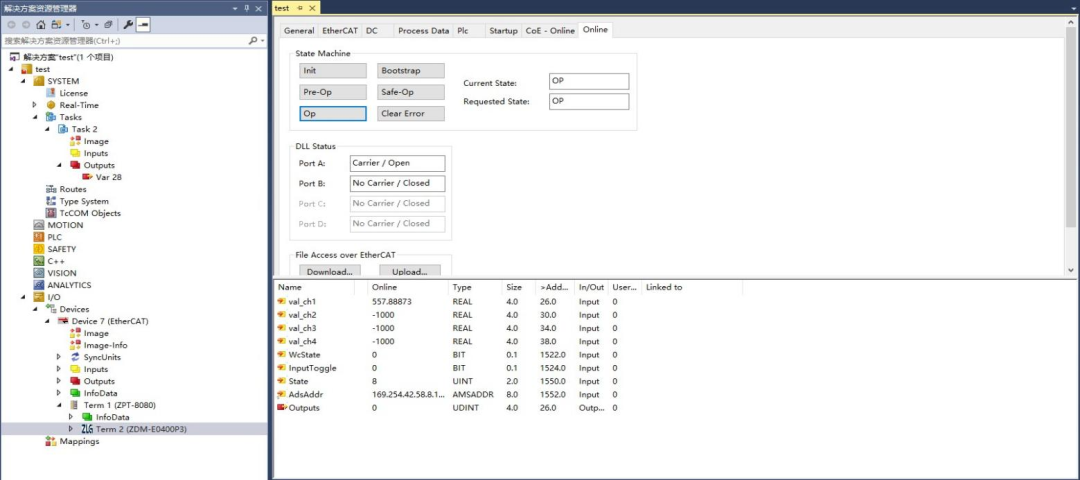Click the Solution Explorer search input field

tap(124, 41)
